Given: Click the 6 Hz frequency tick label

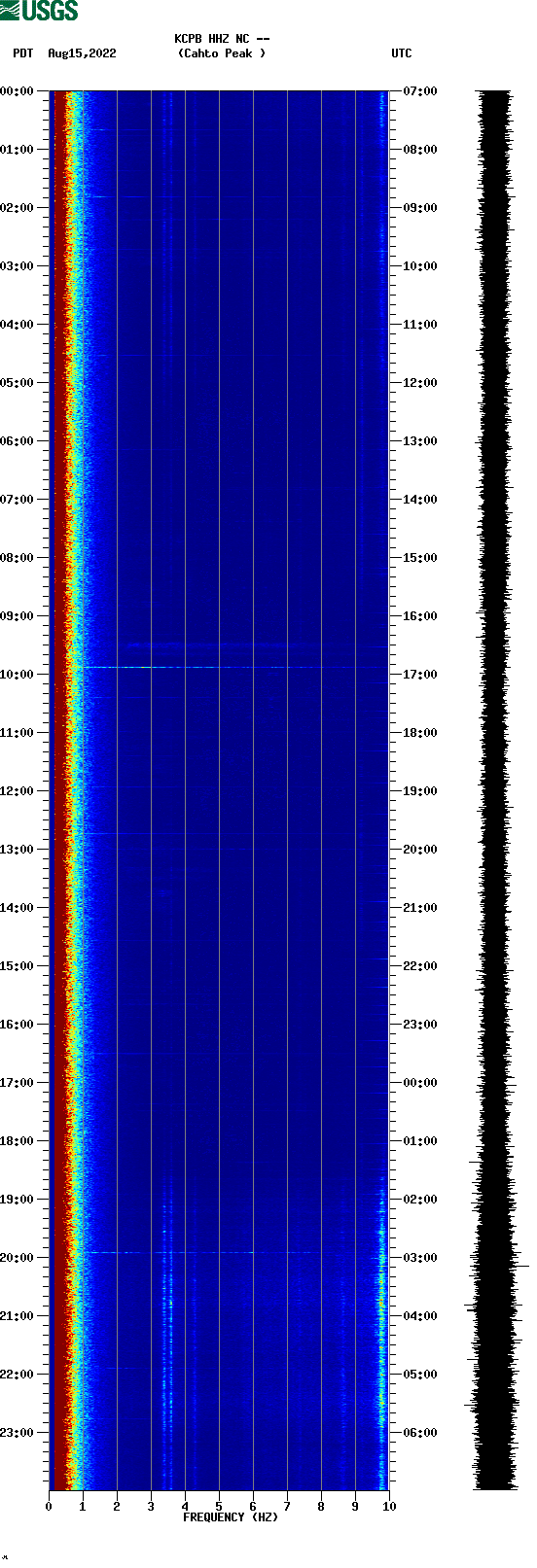Looking at the screenshot, I should pos(253,1507).
